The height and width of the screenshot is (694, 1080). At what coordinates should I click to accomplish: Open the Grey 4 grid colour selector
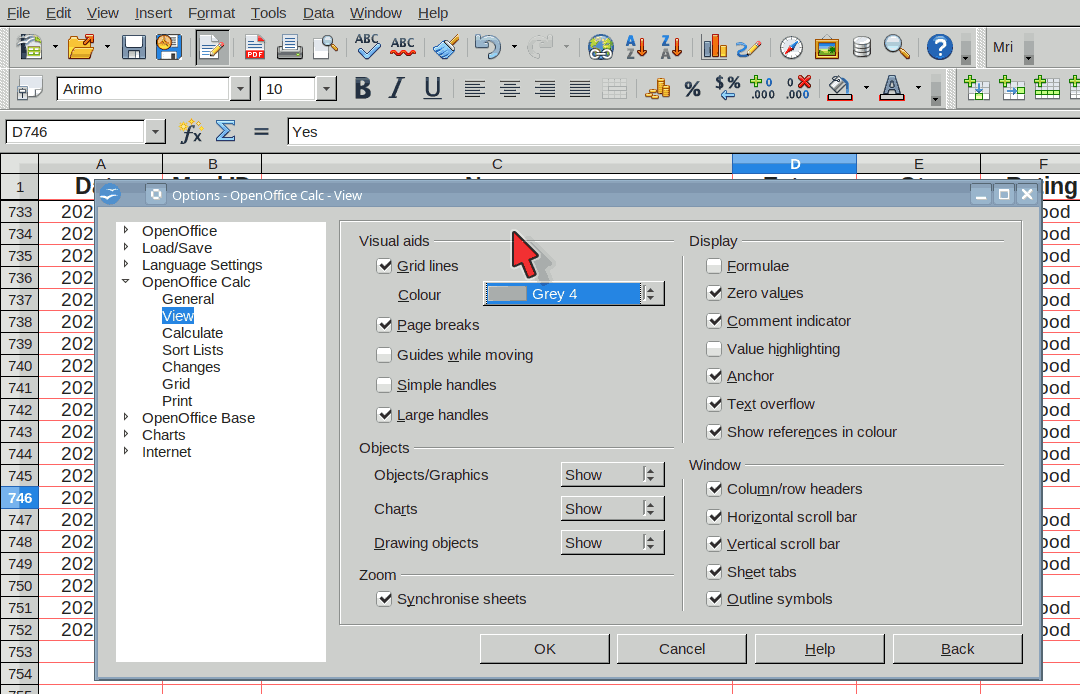click(573, 294)
